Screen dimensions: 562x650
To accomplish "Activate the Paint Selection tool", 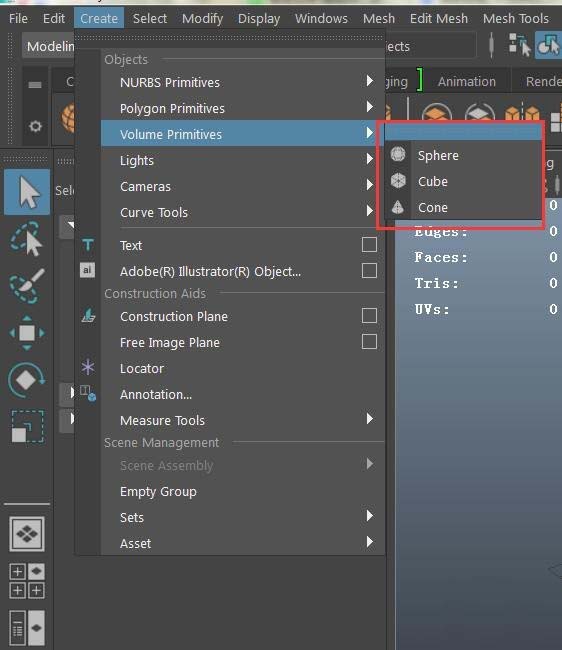I will tap(27, 286).
